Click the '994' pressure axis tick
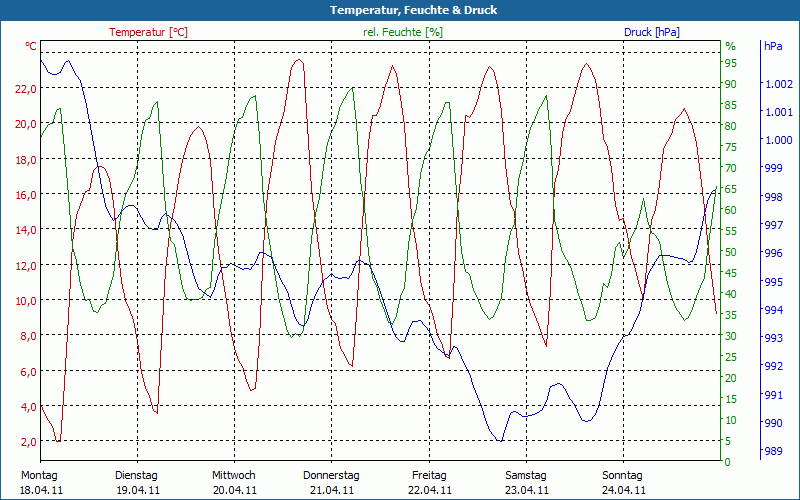Viewport: 800px width, 500px height. point(774,310)
